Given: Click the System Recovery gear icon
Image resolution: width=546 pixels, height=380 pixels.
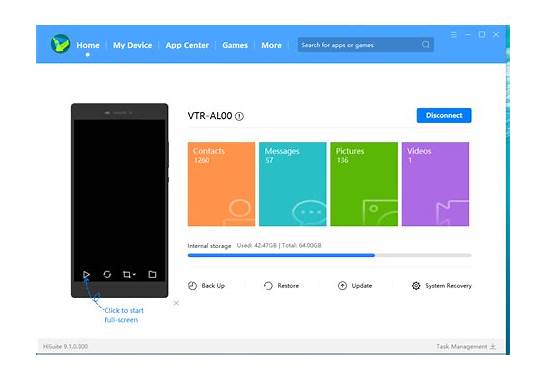Looking at the screenshot, I should 416,286.
